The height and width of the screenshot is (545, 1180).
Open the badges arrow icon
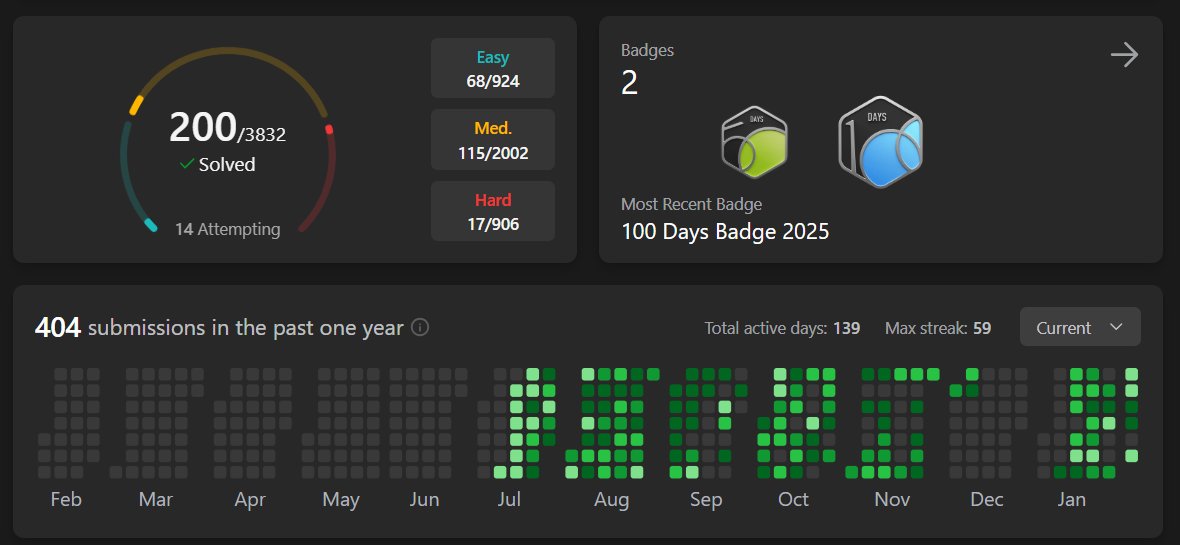(x=1124, y=55)
